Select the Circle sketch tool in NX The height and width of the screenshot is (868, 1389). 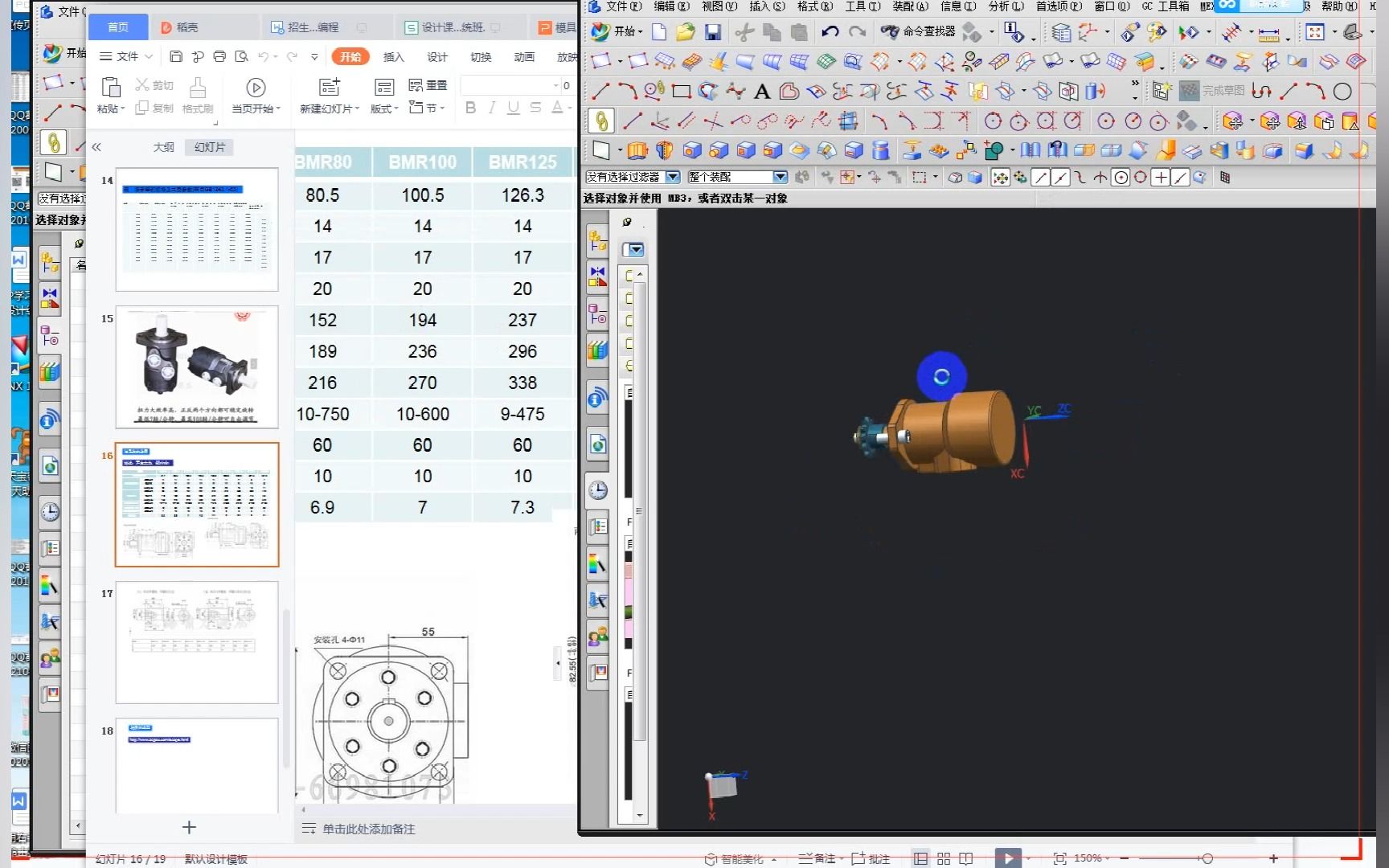point(1342,92)
